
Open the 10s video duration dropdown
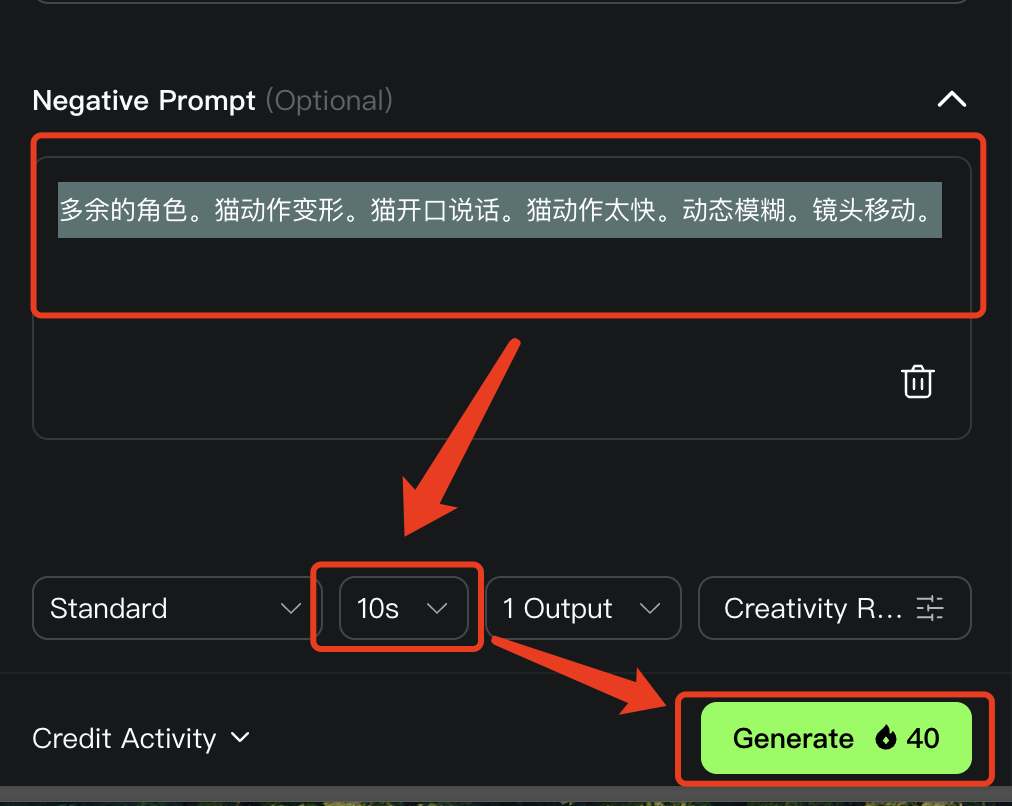[x=396, y=608]
